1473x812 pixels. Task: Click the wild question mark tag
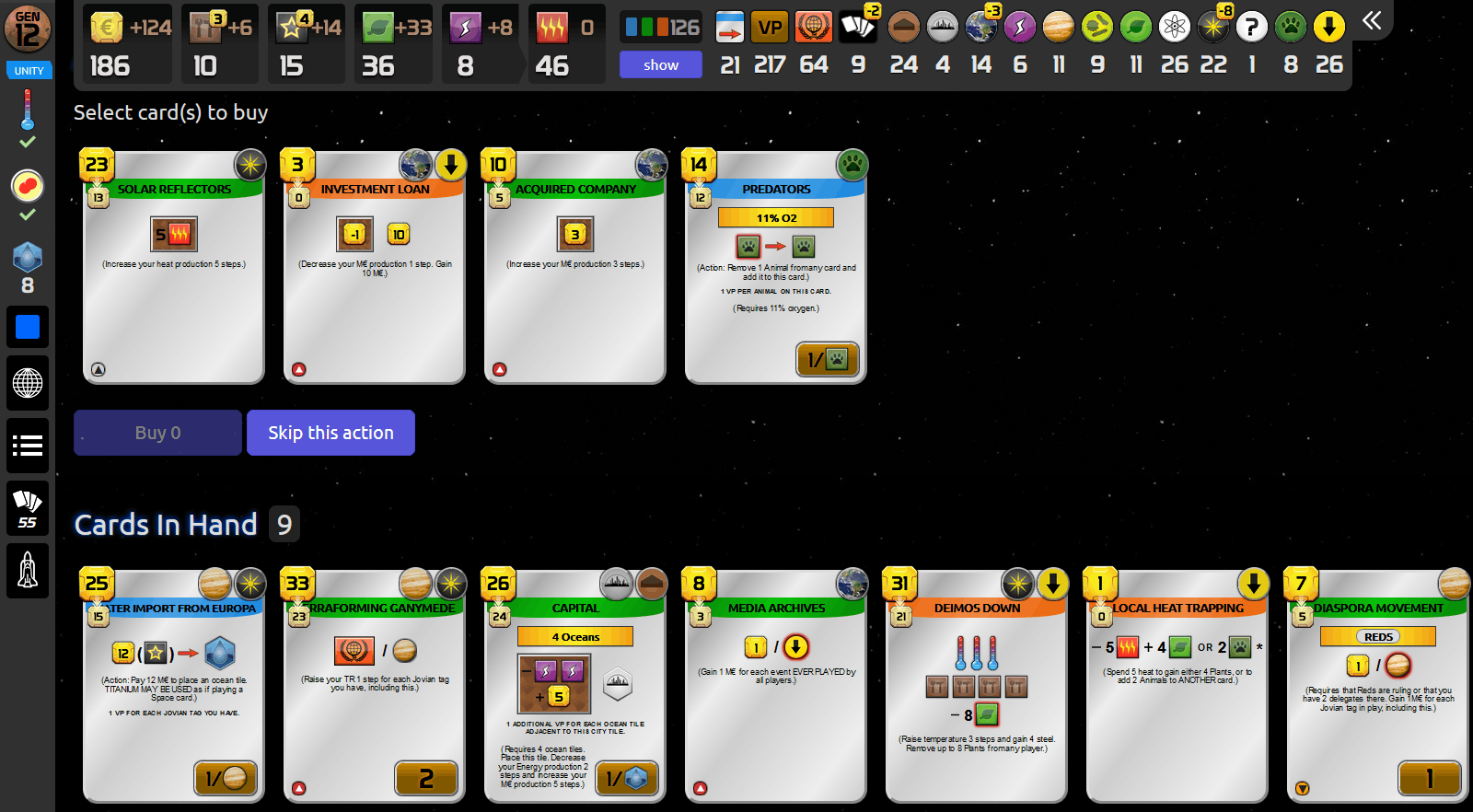point(1252,27)
